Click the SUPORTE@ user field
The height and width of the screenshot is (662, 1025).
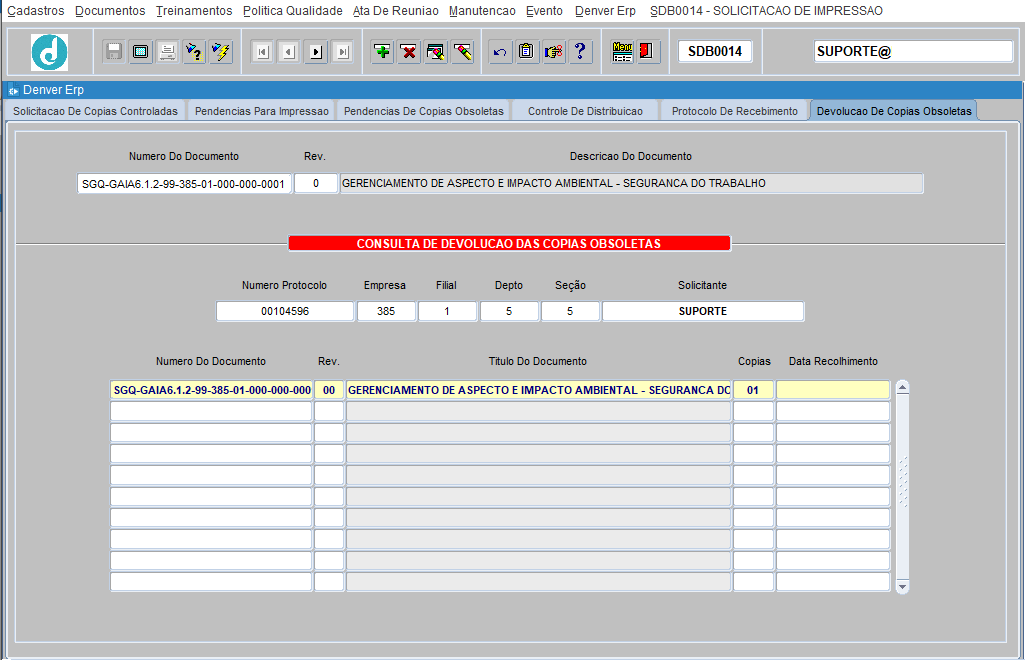(913, 52)
